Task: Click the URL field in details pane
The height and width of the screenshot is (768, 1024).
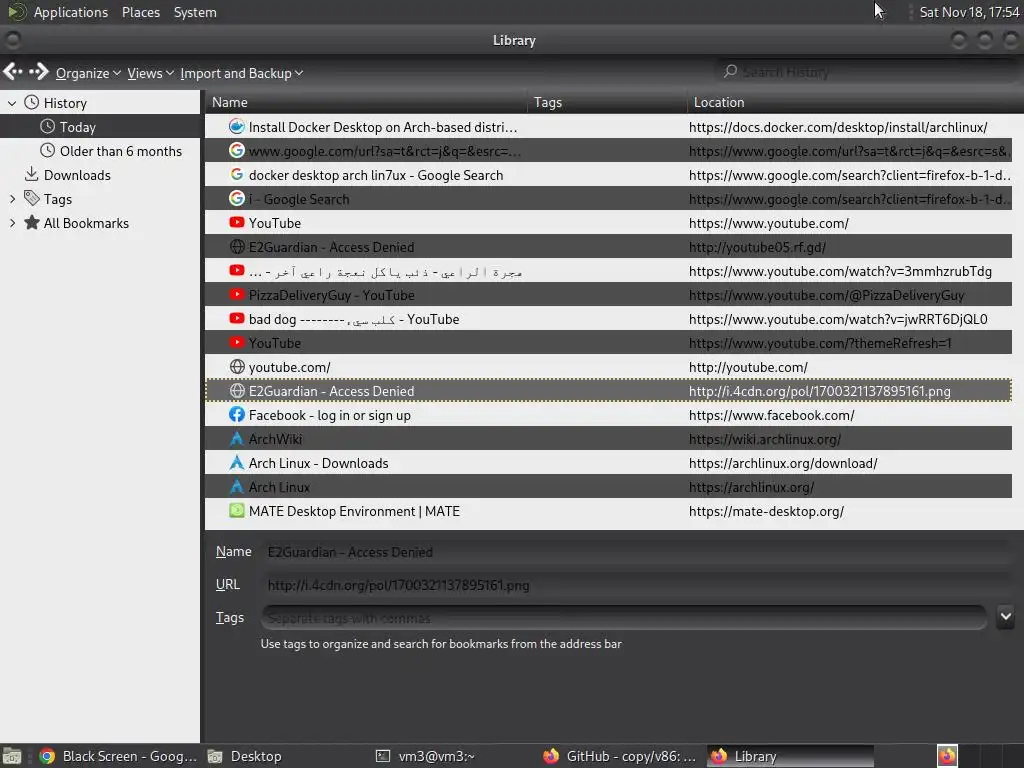Action: 637,585
